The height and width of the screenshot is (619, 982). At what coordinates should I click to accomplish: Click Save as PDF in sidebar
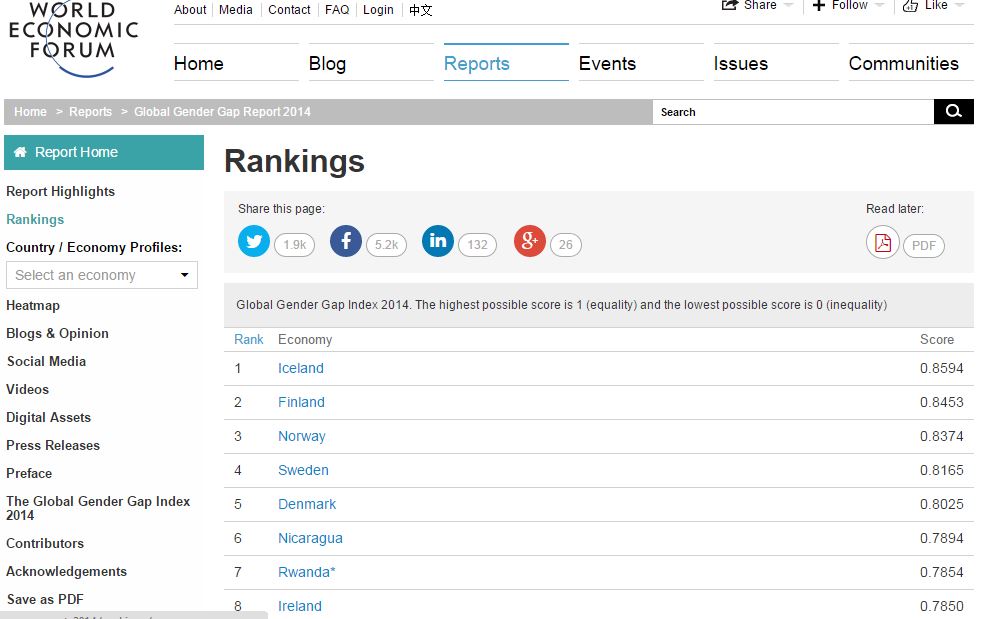[x=45, y=599]
